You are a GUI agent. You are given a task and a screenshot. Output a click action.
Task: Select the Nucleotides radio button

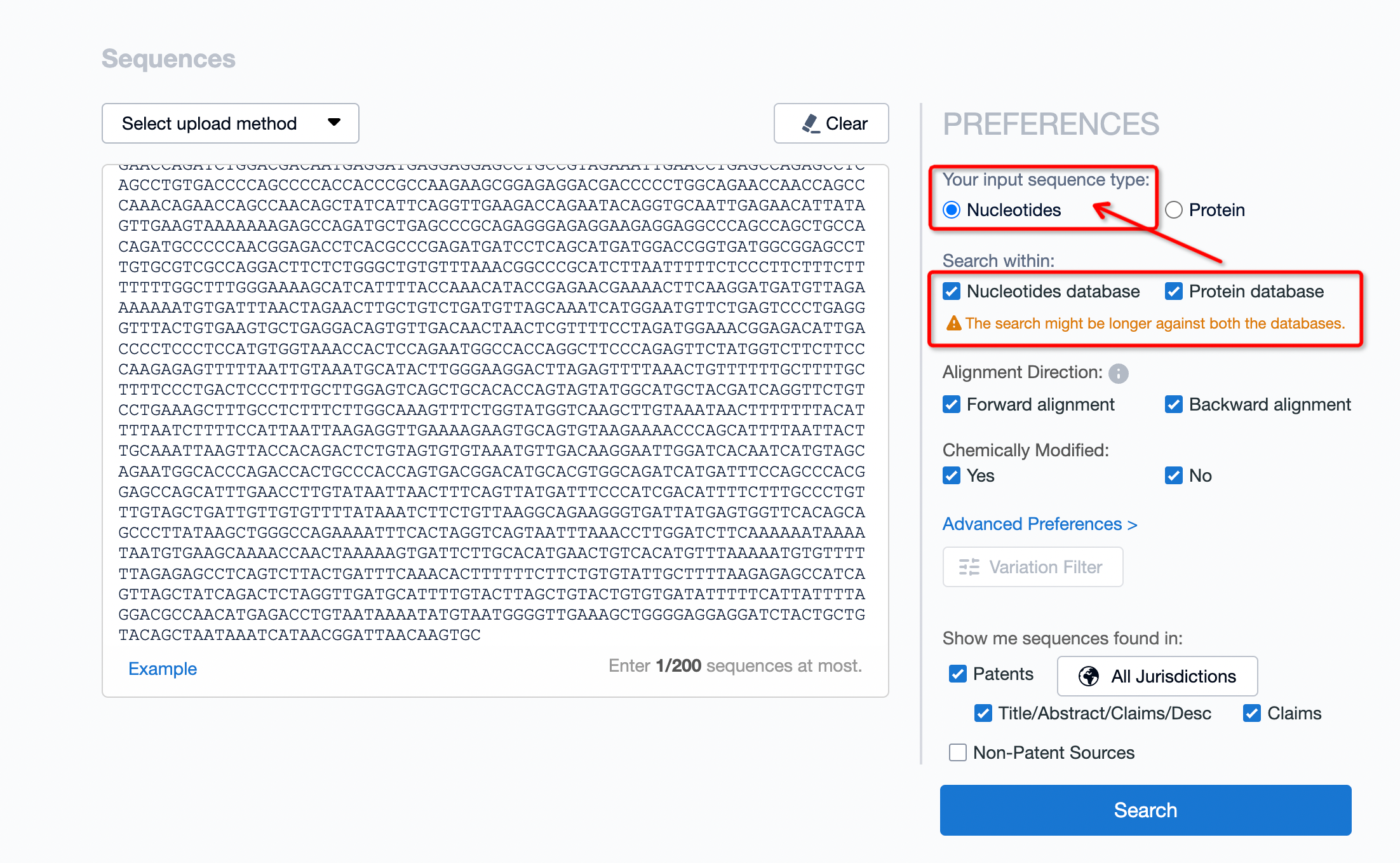point(952,210)
